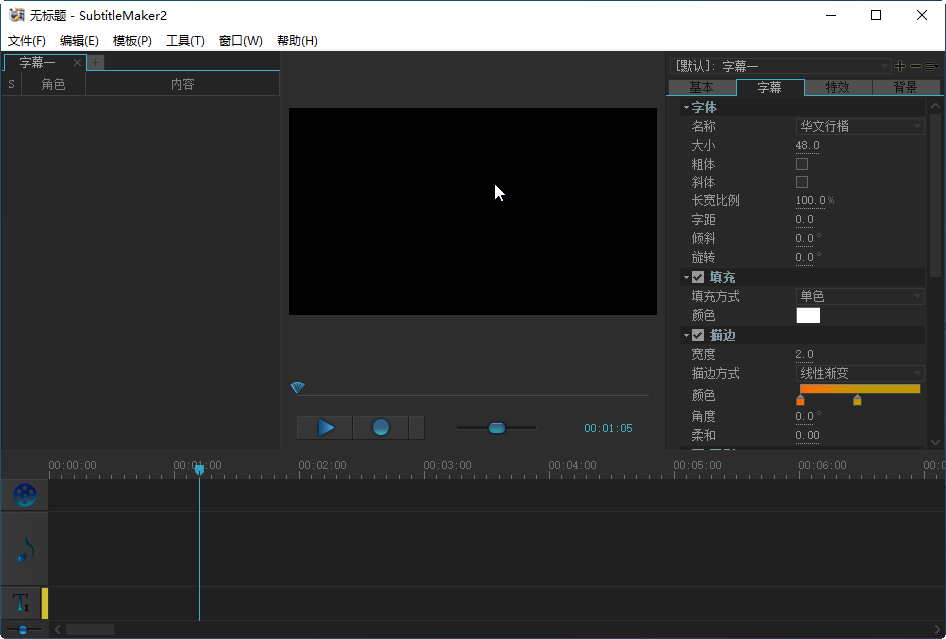Click the properties panel scroll down arrow

tap(935, 442)
